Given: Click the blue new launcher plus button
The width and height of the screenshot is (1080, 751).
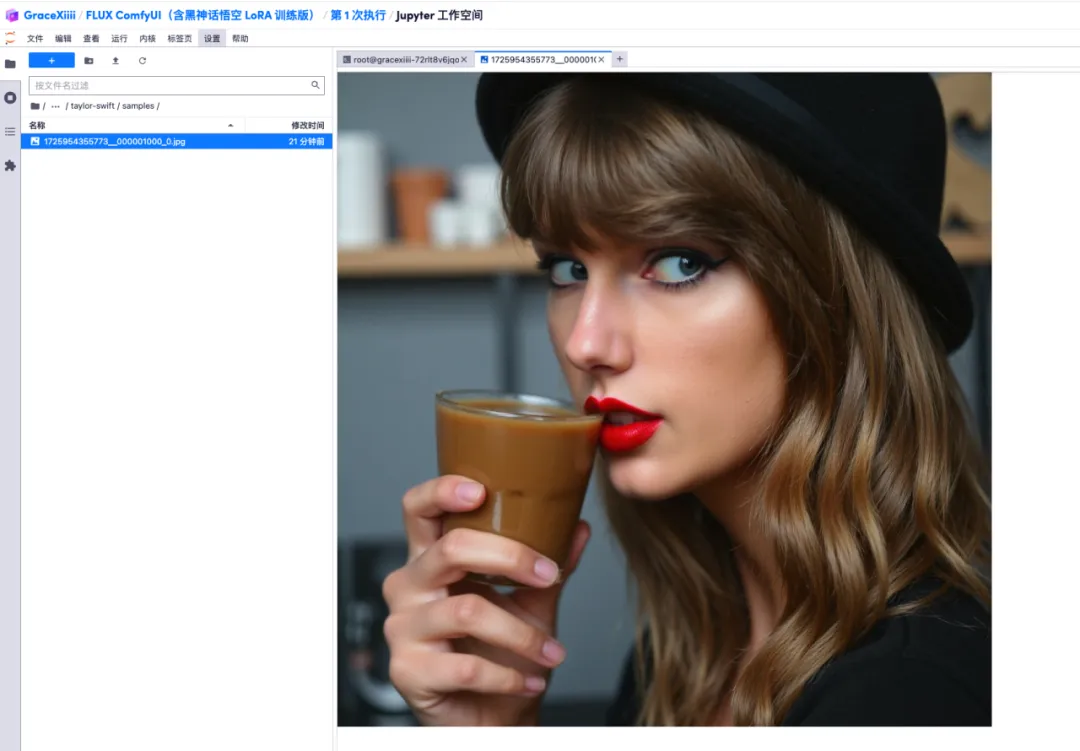Looking at the screenshot, I should (x=52, y=61).
